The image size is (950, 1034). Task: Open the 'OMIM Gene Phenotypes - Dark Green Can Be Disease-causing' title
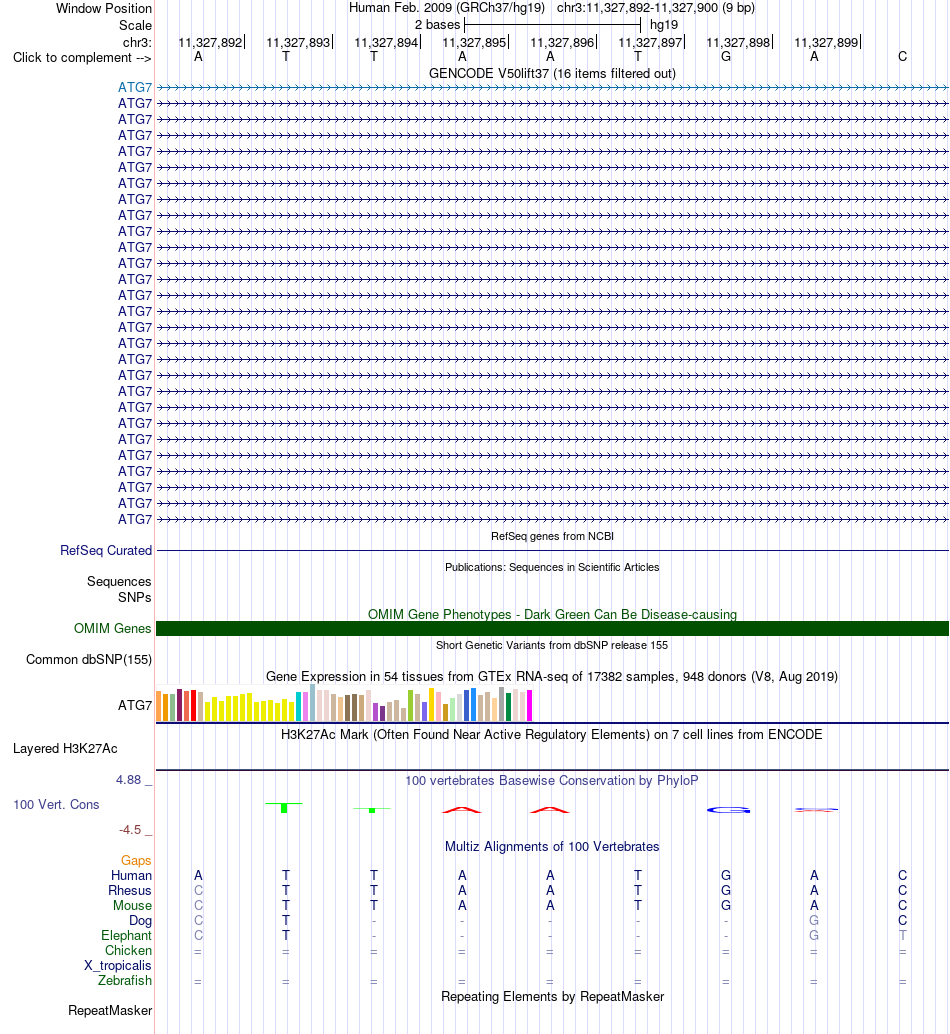(552, 614)
